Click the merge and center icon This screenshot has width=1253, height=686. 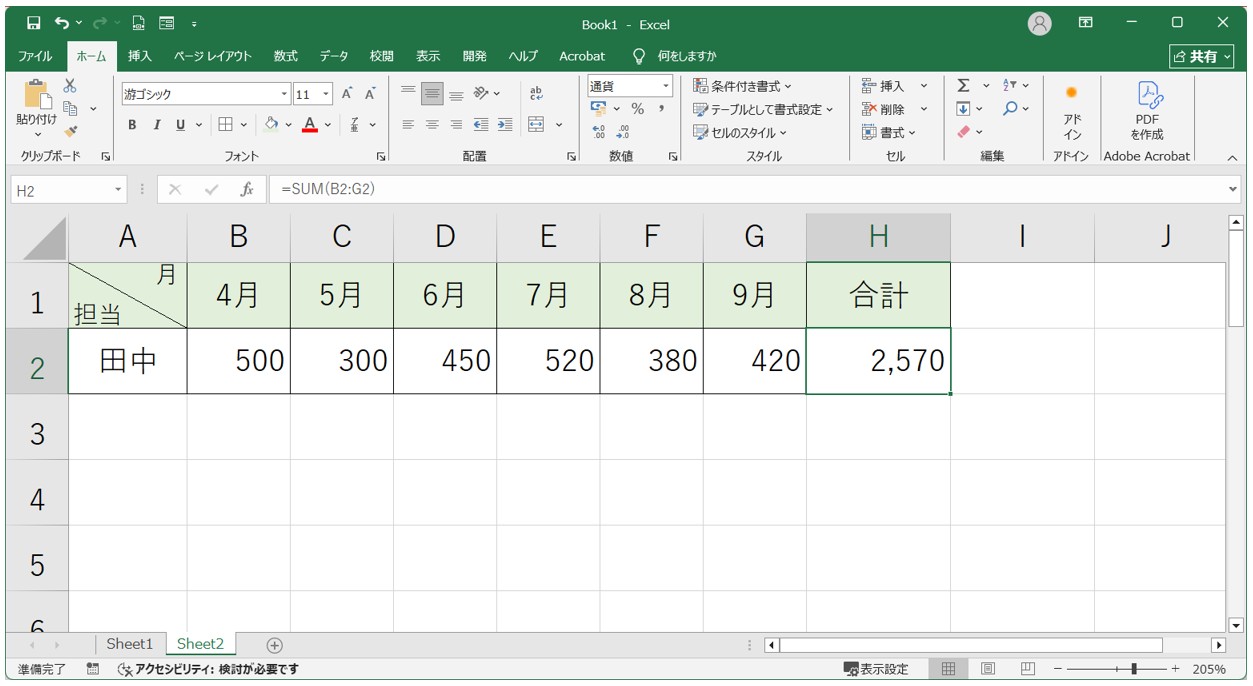pos(536,125)
